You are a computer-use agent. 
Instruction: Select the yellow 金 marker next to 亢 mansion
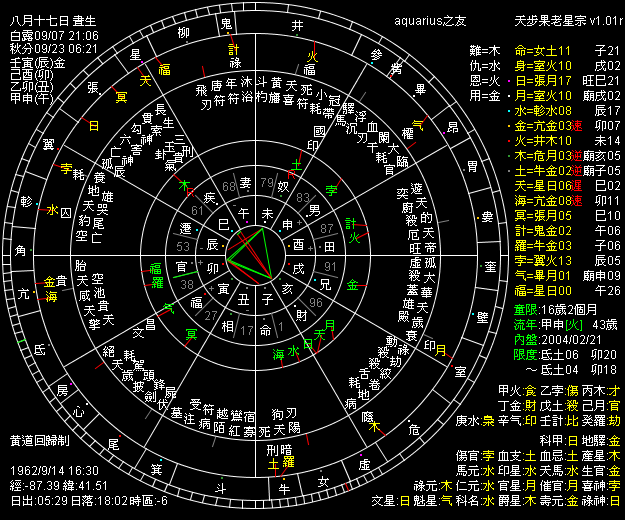click(x=48, y=282)
